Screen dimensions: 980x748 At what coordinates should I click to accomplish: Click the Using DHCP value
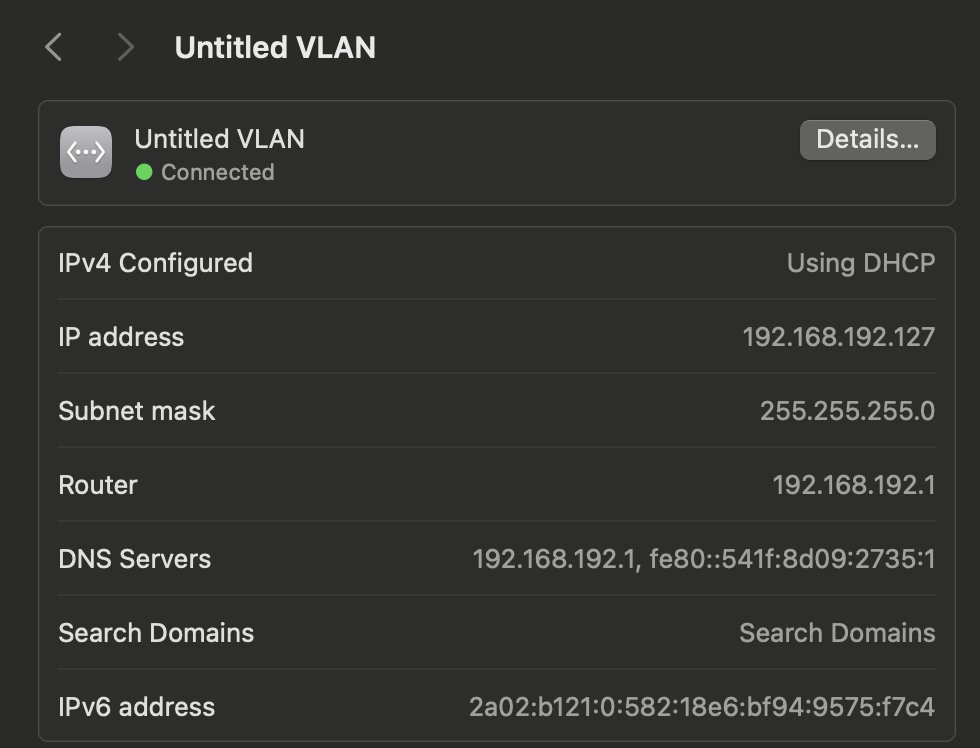[x=860, y=263]
